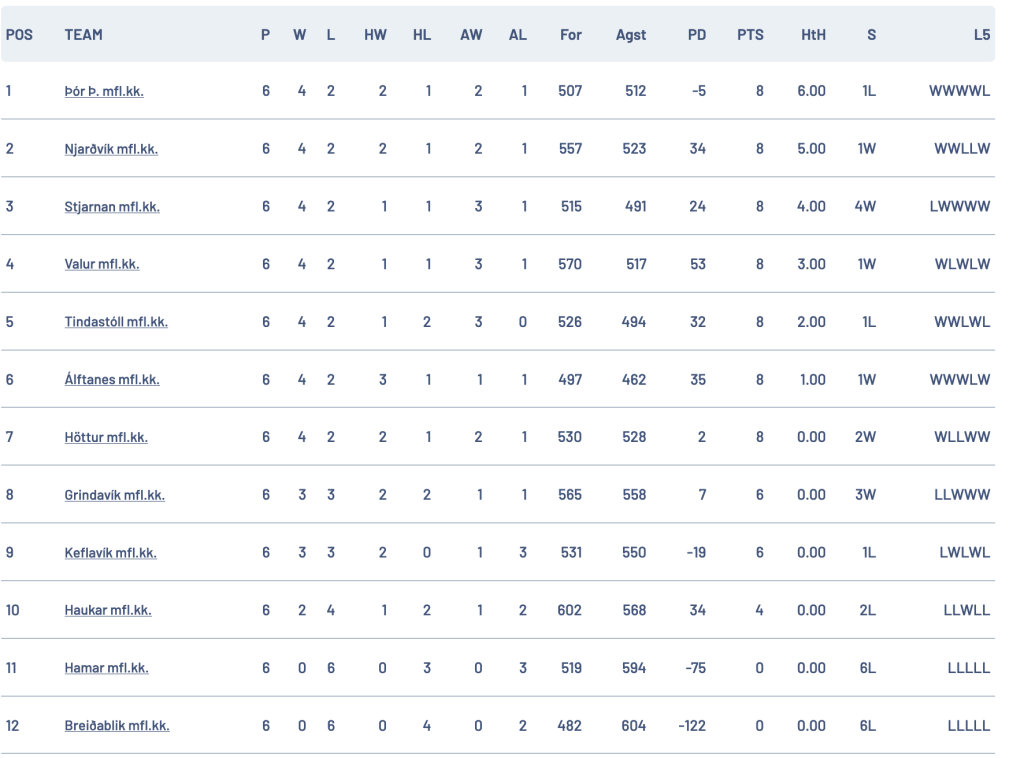Screen dimensions: 1024x758
Task: Click the Agst column header
Action: point(630,35)
